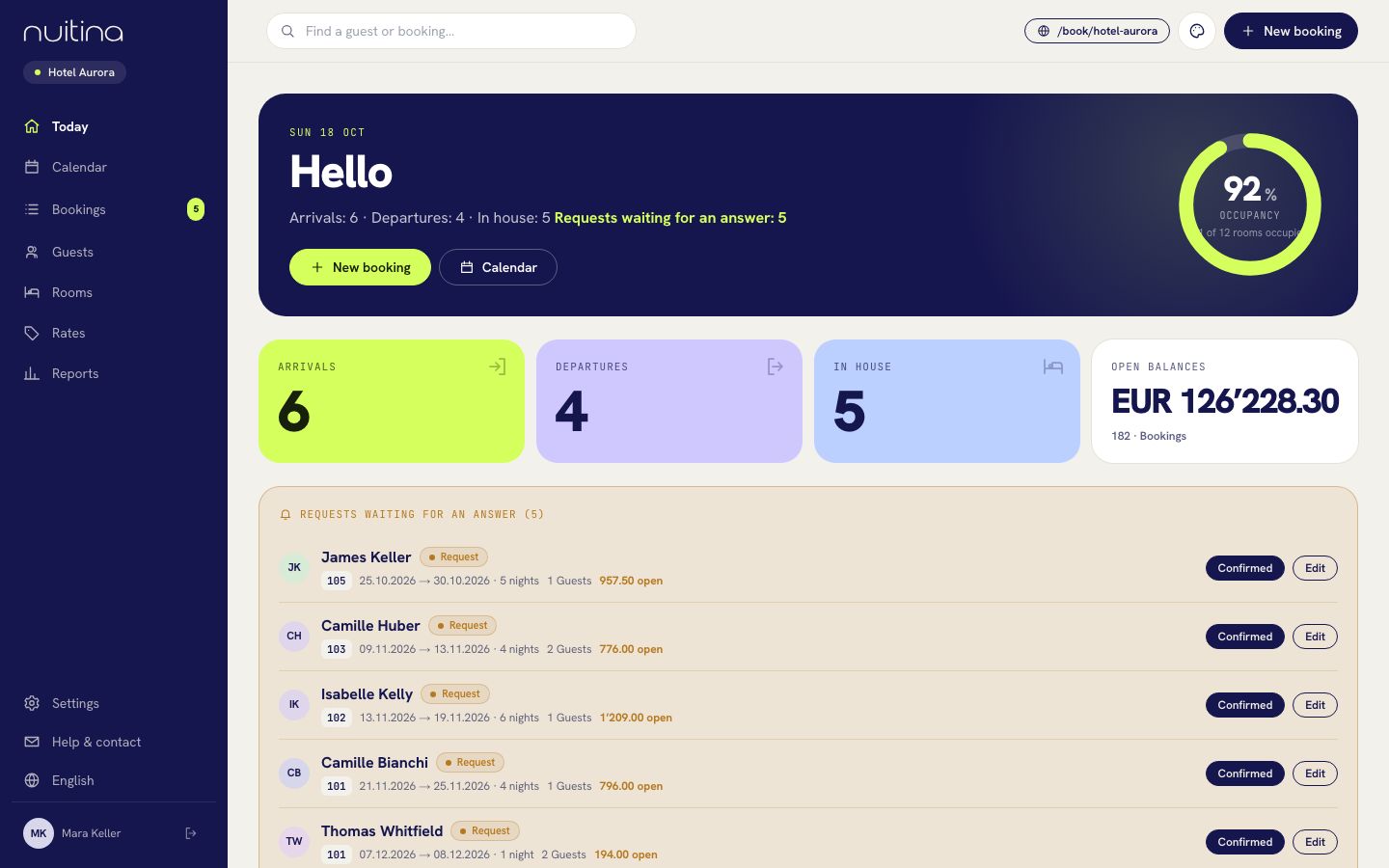Open Help & contact
1389x868 pixels.
click(114, 742)
